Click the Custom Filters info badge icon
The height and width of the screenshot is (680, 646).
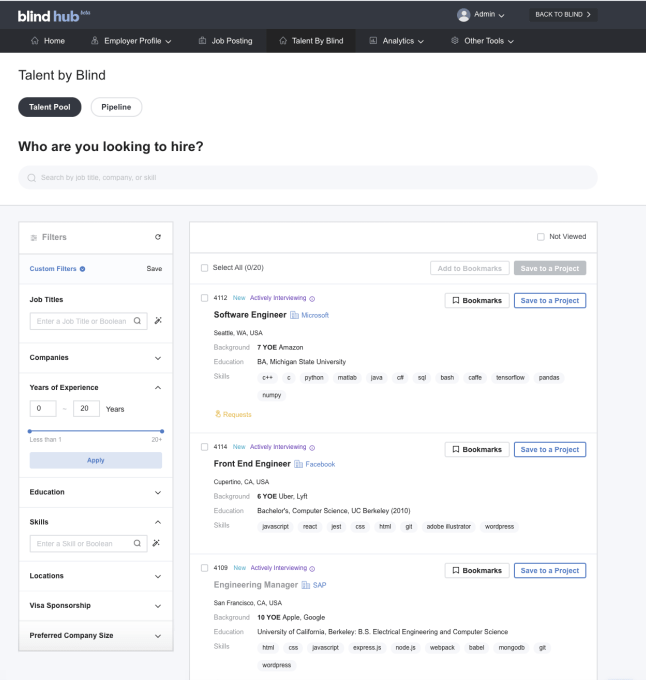[x=82, y=269]
